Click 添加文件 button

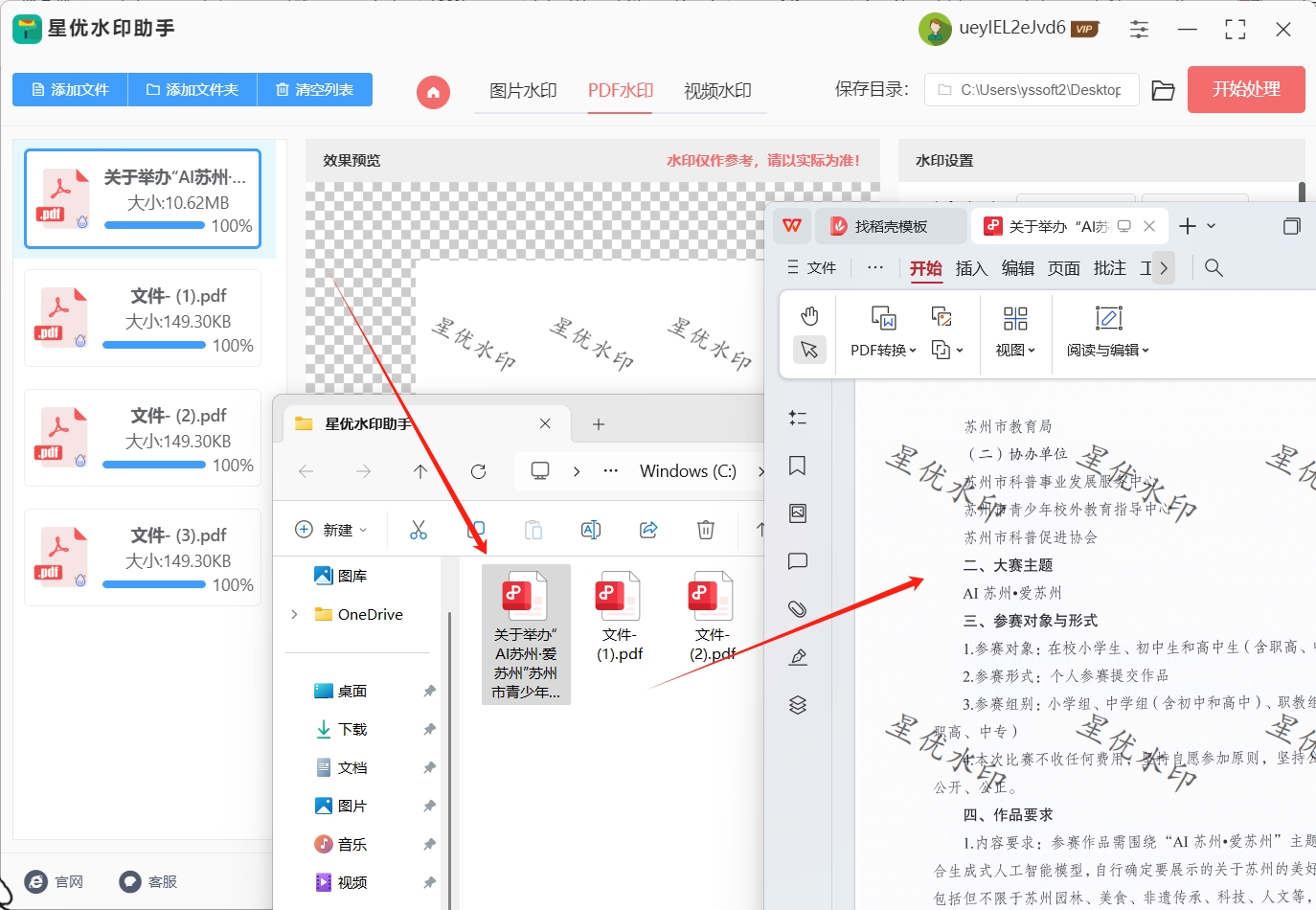click(70, 90)
